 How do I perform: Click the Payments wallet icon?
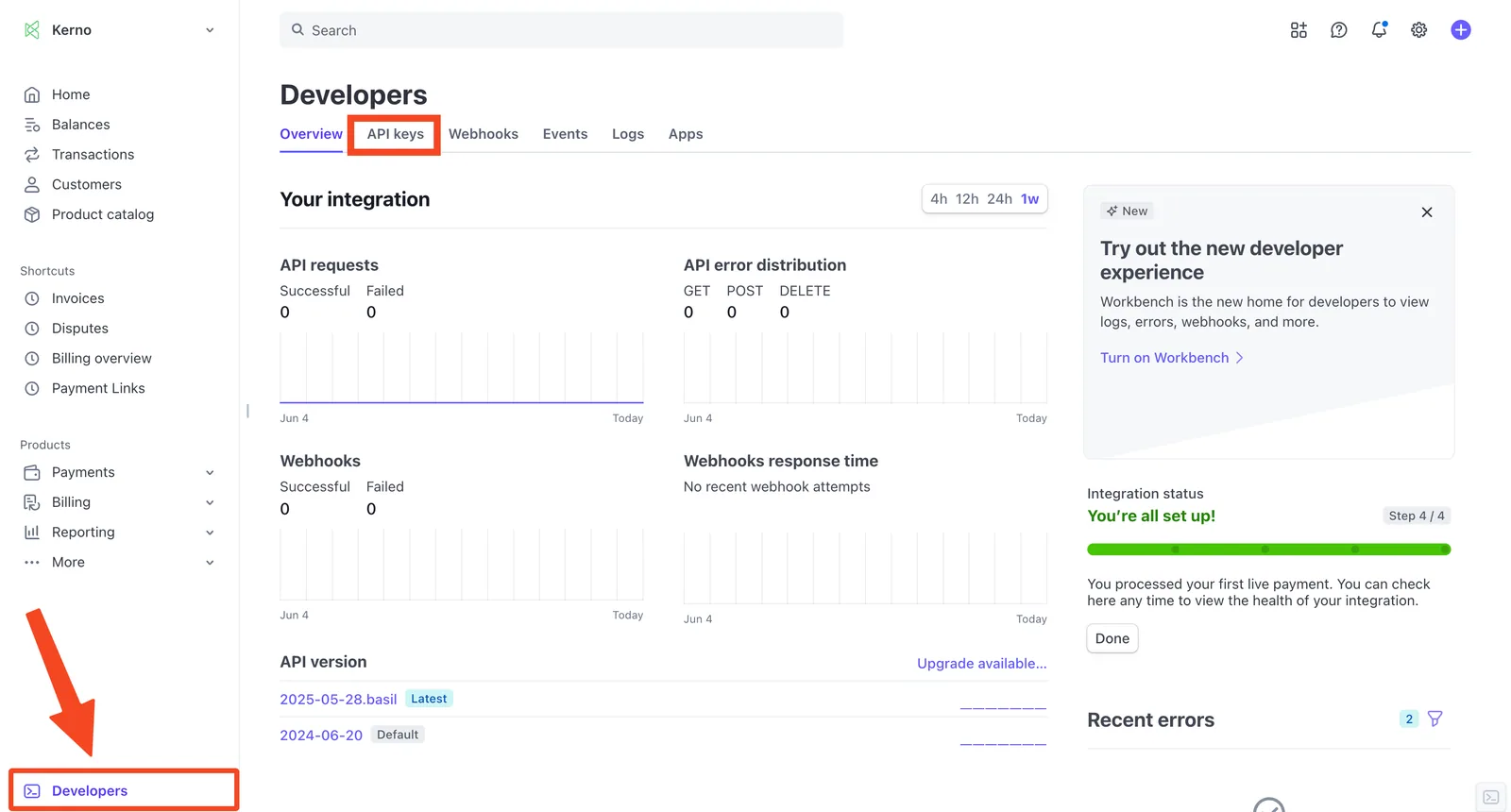click(32, 472)
